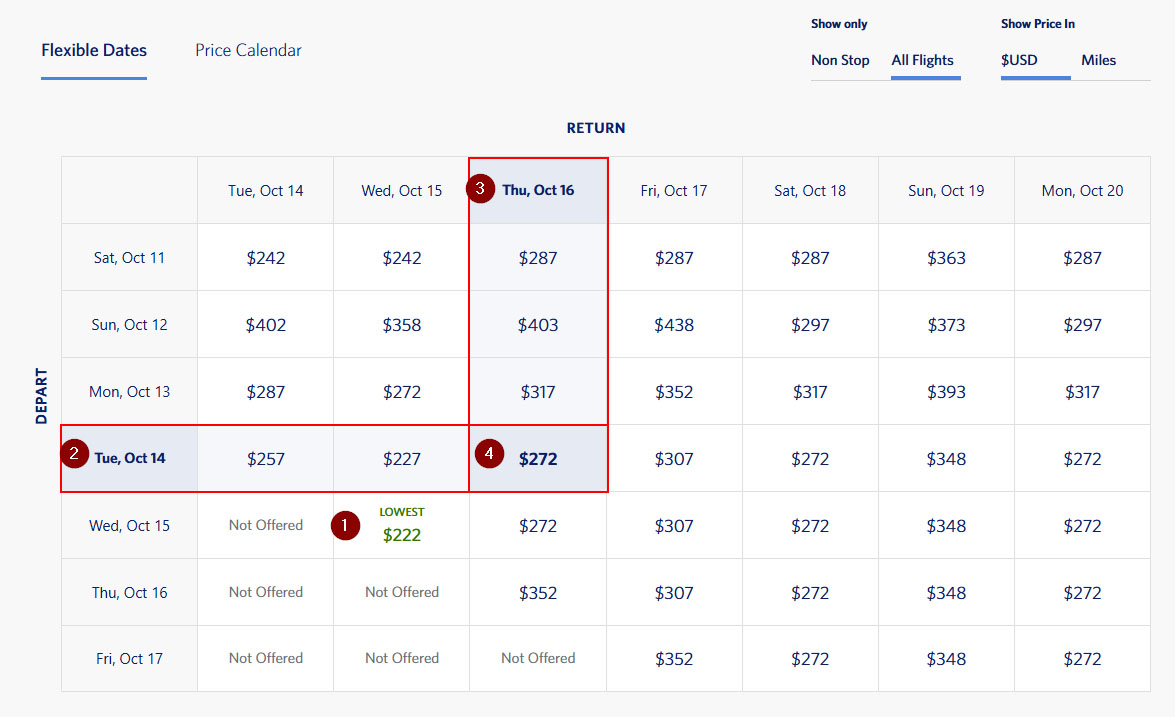
Task: Select the Flexible Dates tab
Action: pyautogui.click(x=94, y=51)
